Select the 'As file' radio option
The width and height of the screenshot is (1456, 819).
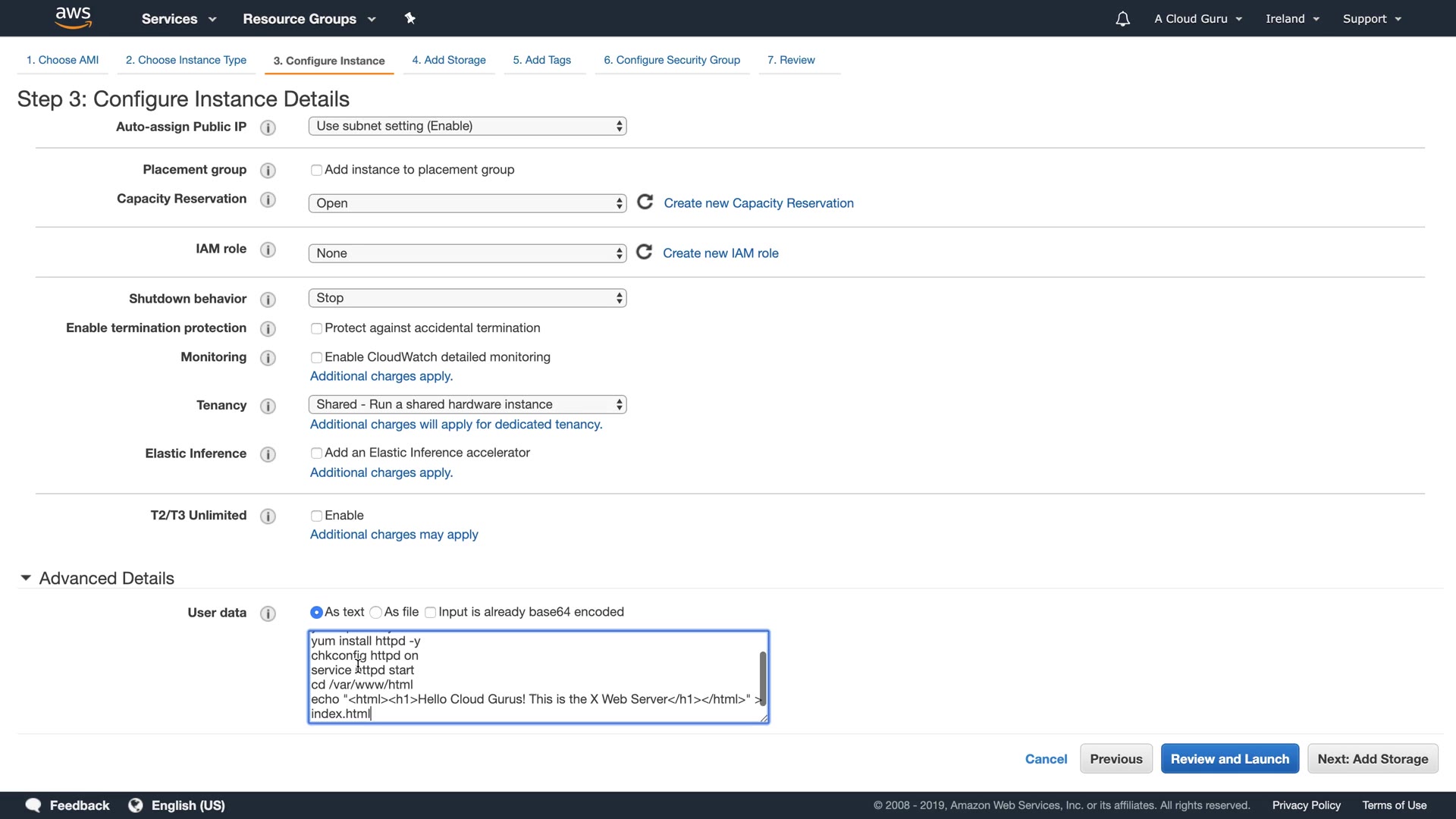(x=375, y=612)
